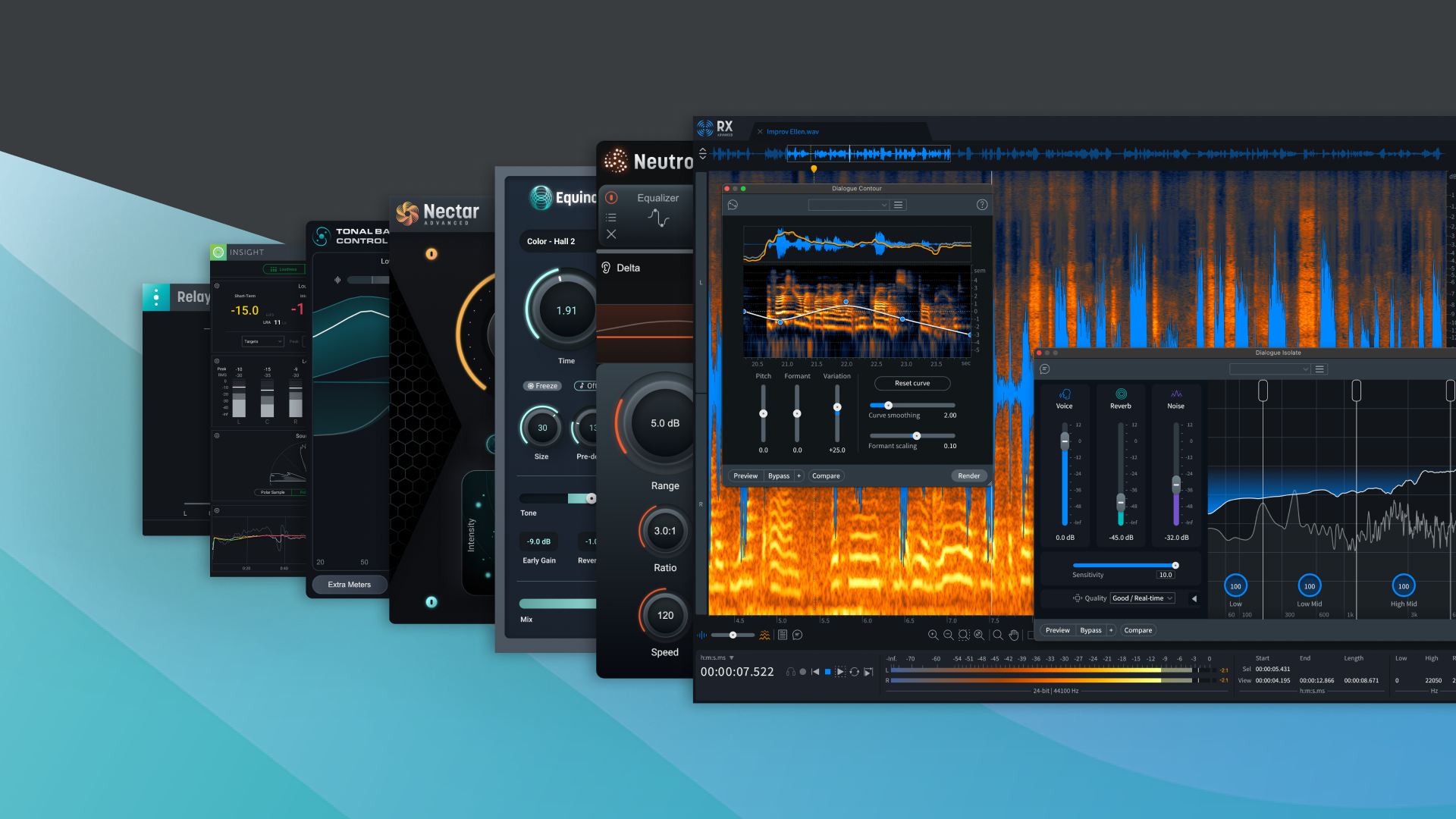Viewport: 1456px width, 819px height.
Task: Open Dialogue Contour preset dropdown
Action: coord(848,205)
